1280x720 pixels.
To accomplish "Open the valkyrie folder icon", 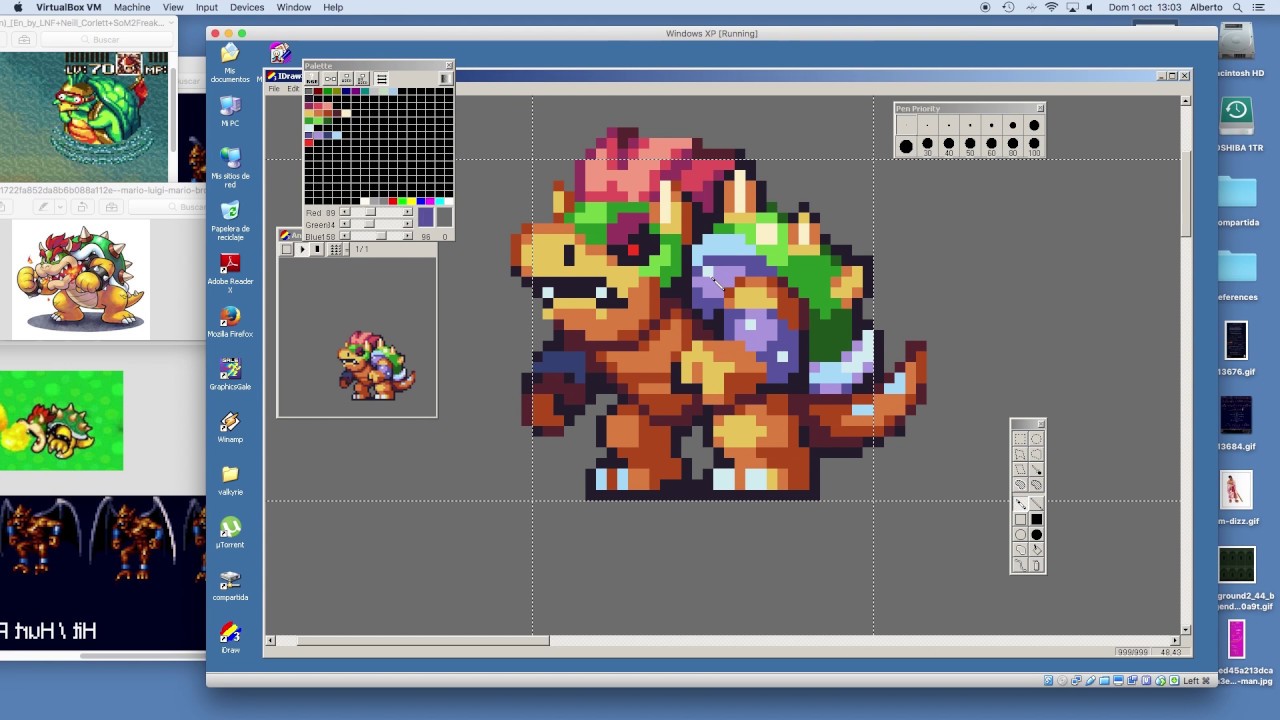I will (230, 479).
